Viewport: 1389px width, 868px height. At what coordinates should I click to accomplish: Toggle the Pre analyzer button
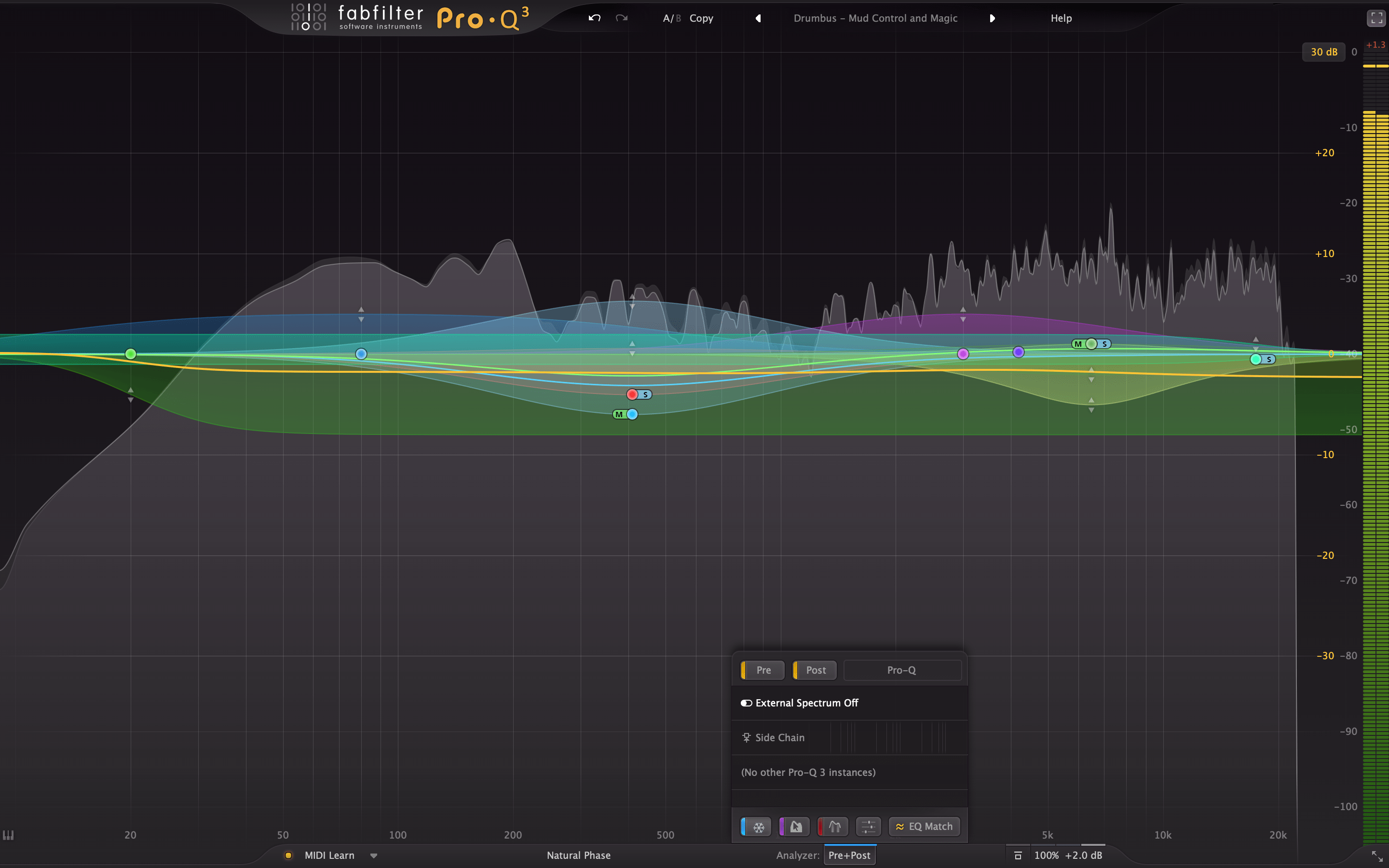click(763, 670)
